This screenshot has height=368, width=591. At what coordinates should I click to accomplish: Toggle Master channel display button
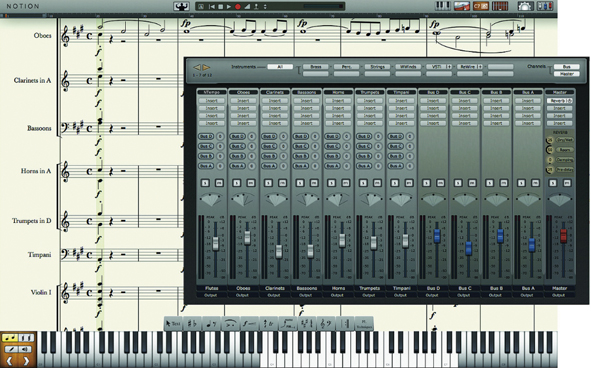567,74
